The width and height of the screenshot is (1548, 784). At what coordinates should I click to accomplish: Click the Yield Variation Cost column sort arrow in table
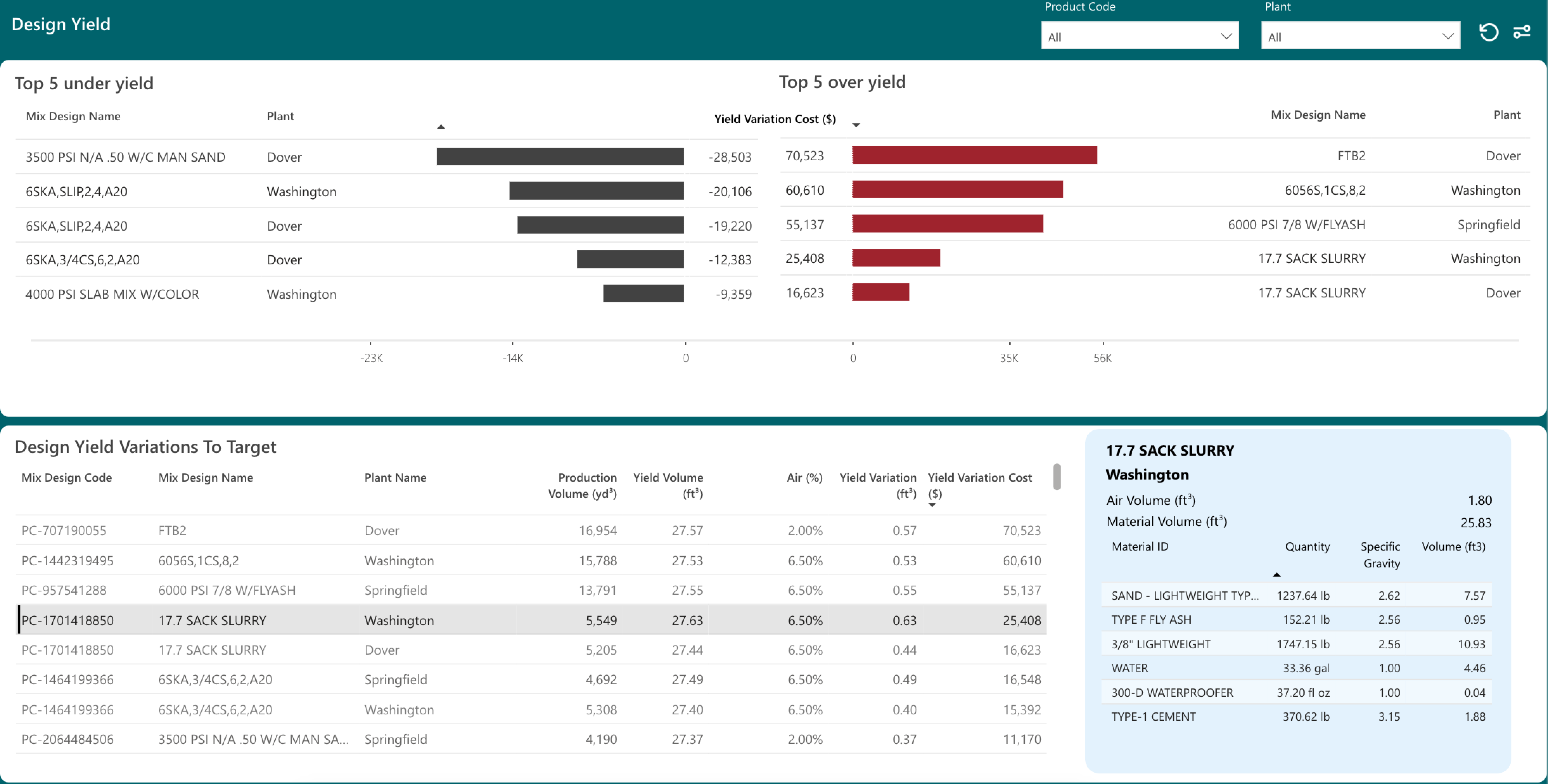click(x=932, y=505)
